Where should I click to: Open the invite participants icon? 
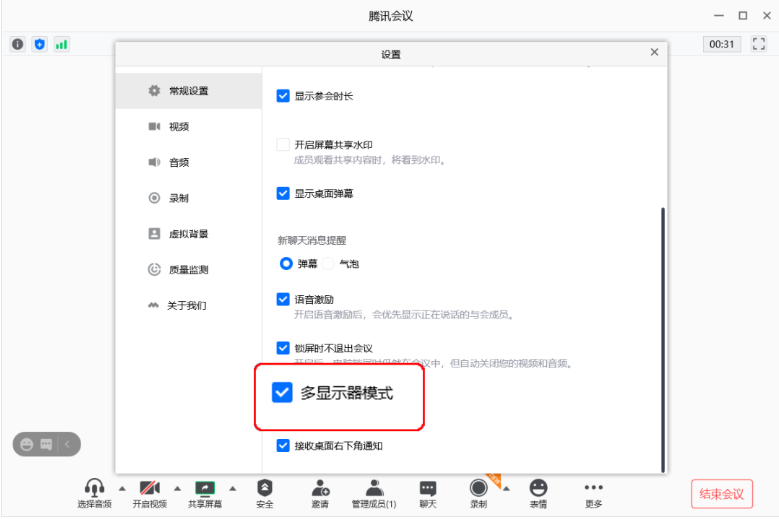point(321,488)
